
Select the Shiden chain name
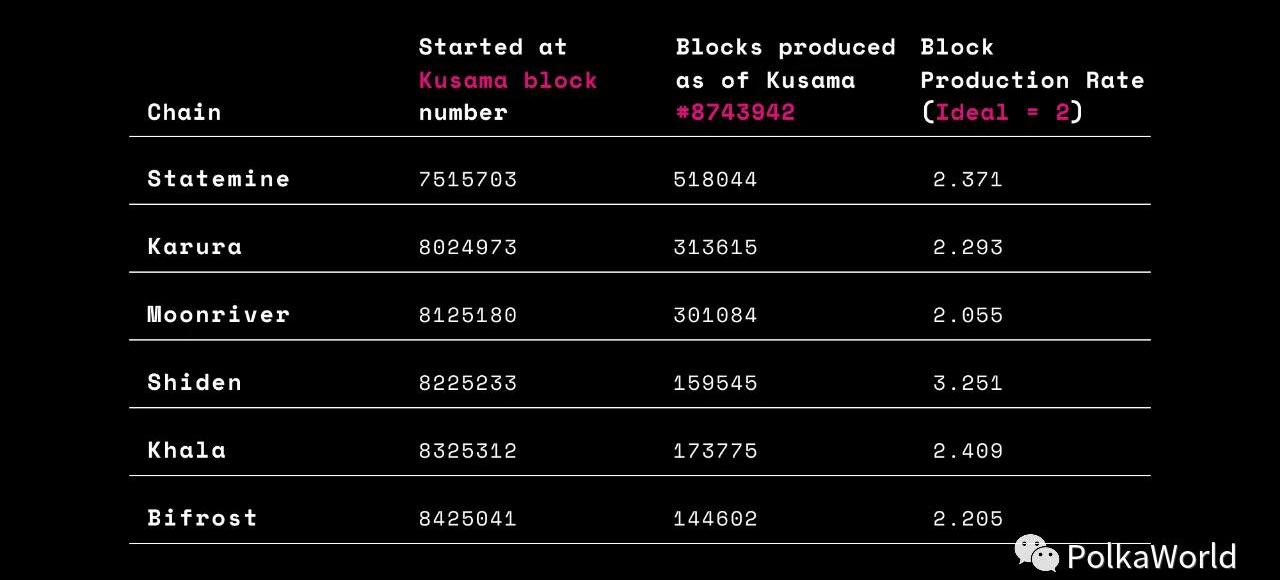pyautogui.click(x=194, y=383)
